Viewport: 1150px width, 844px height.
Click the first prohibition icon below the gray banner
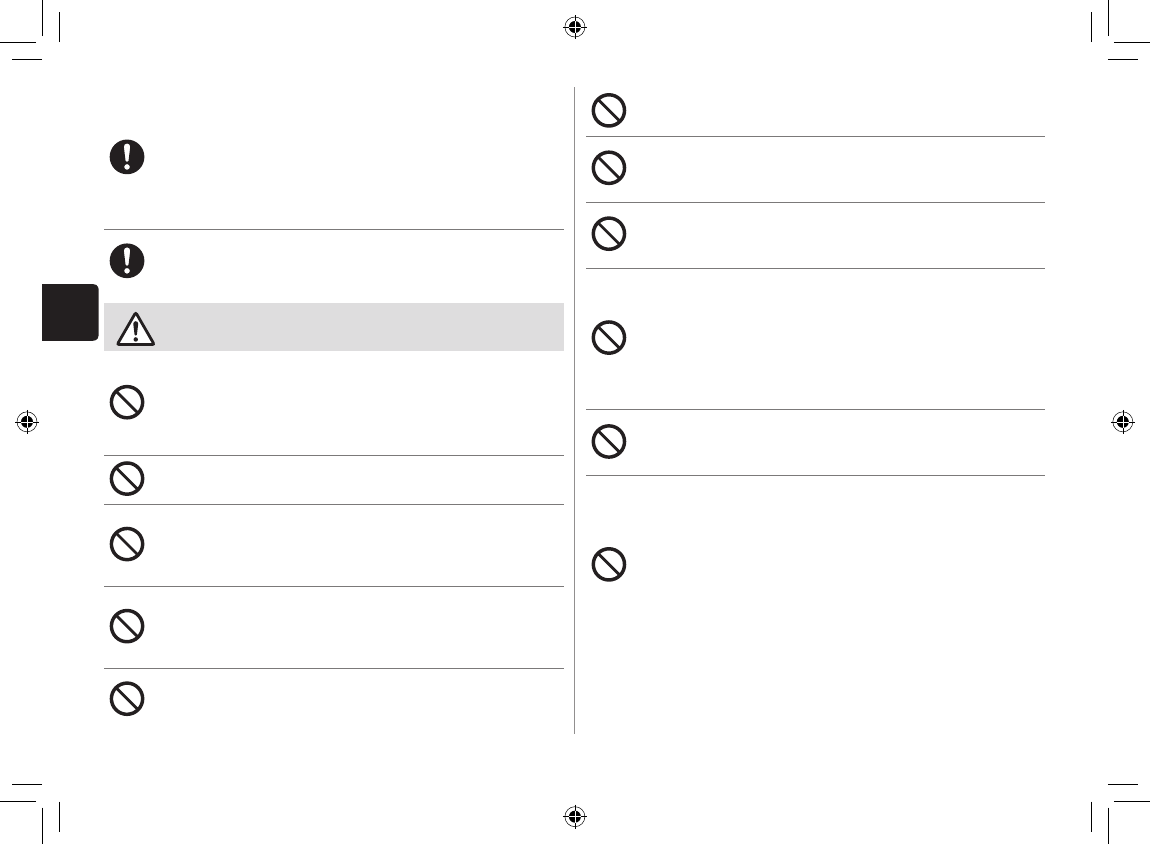(x=127, y=403)
